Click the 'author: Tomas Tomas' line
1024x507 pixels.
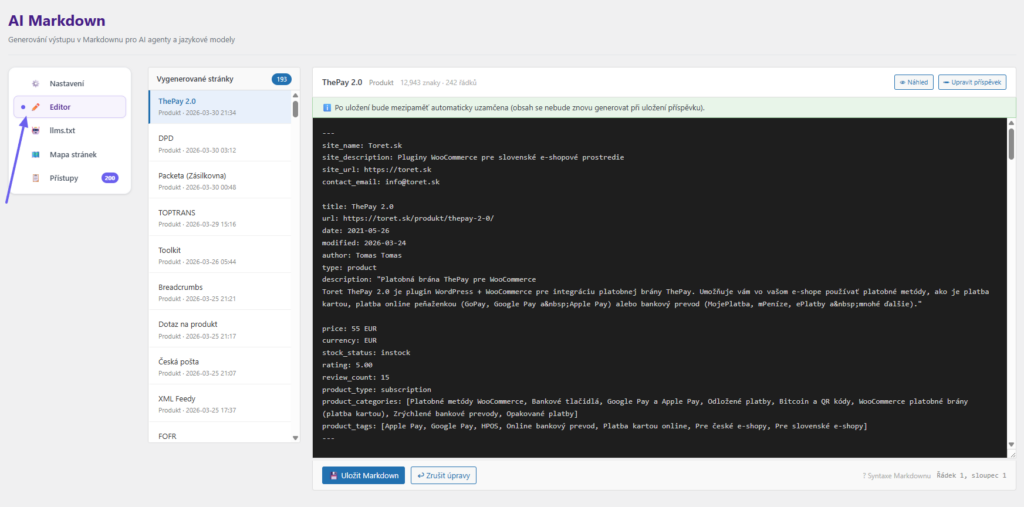[x=362, y=255]
